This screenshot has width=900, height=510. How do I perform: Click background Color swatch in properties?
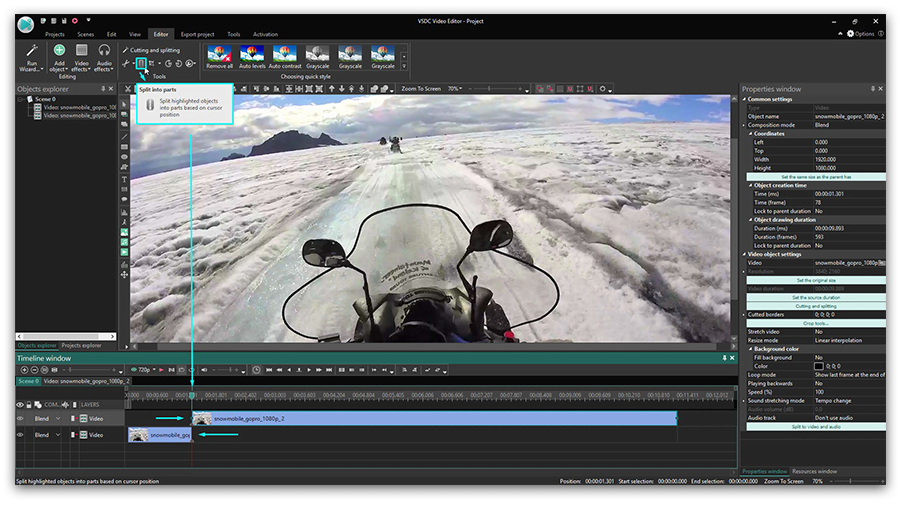(818, 366)
